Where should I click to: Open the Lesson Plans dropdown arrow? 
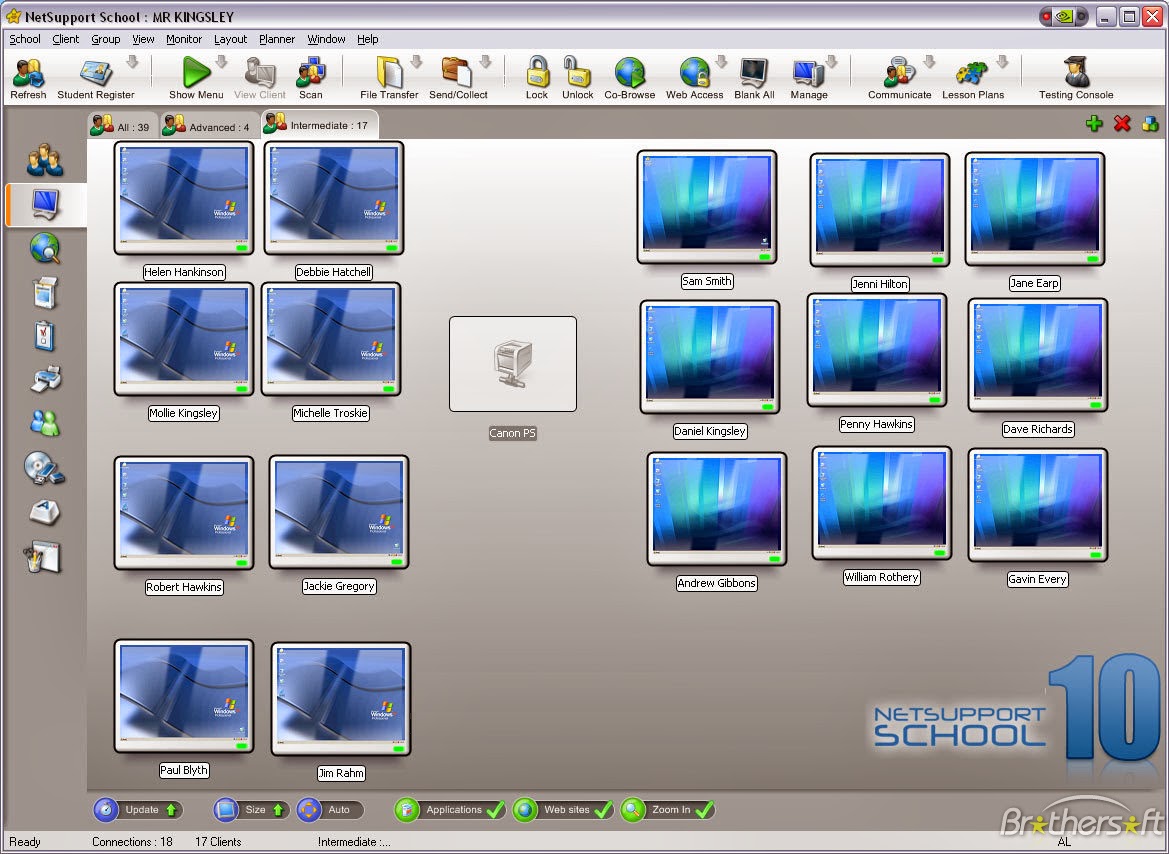[1003, 63]
